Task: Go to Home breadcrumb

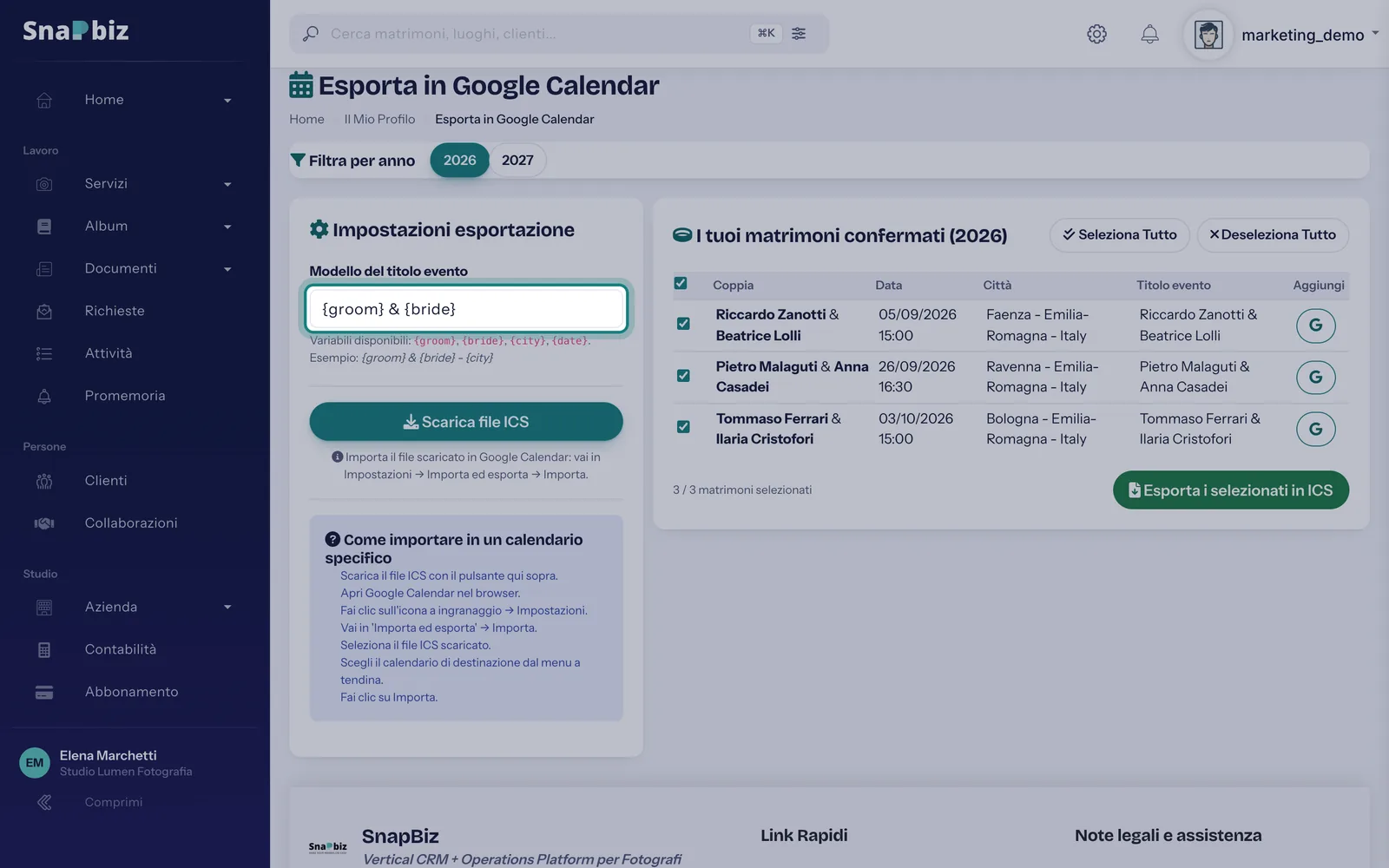Action: [x=306, y=119]
